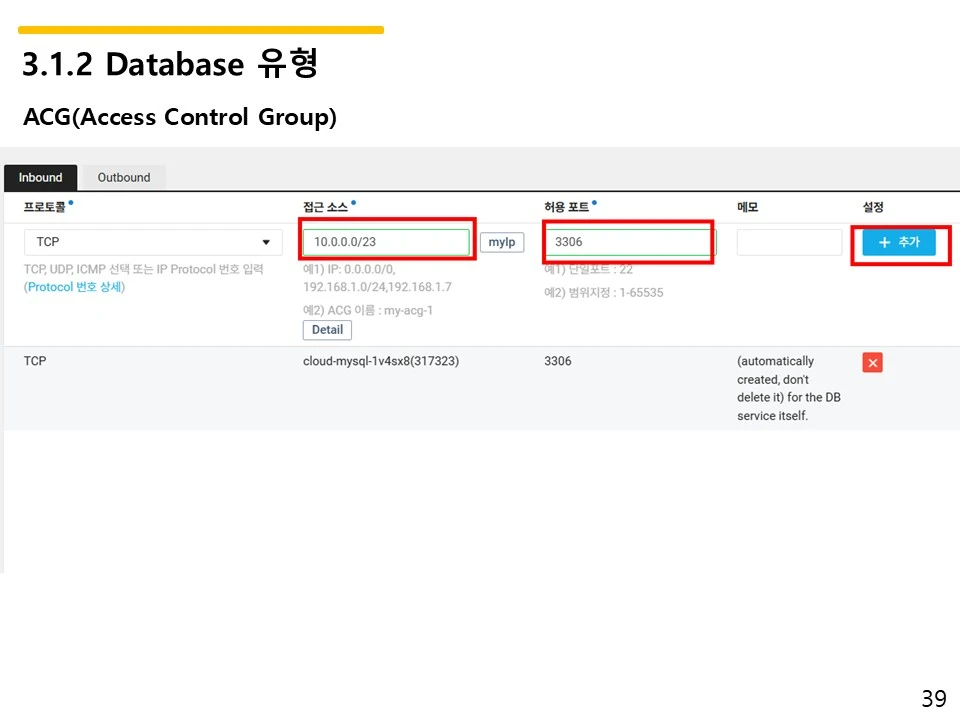Click the allowed port field showing 3306
960x720 pixels.
(x=630, y=242)
